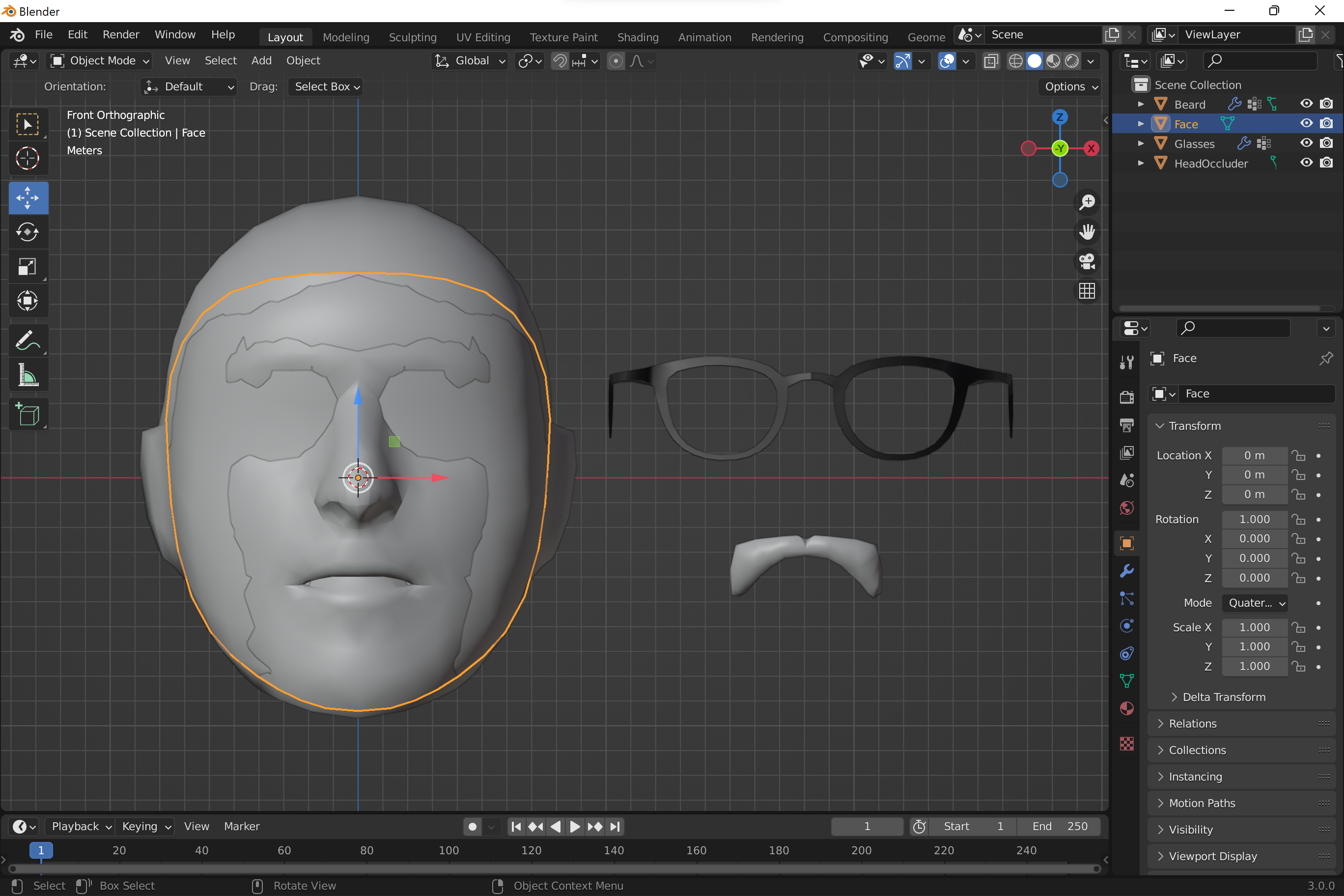Open the Object Mode dropdown
This screenshot has width=1344, height=896.
pos(100,60)
